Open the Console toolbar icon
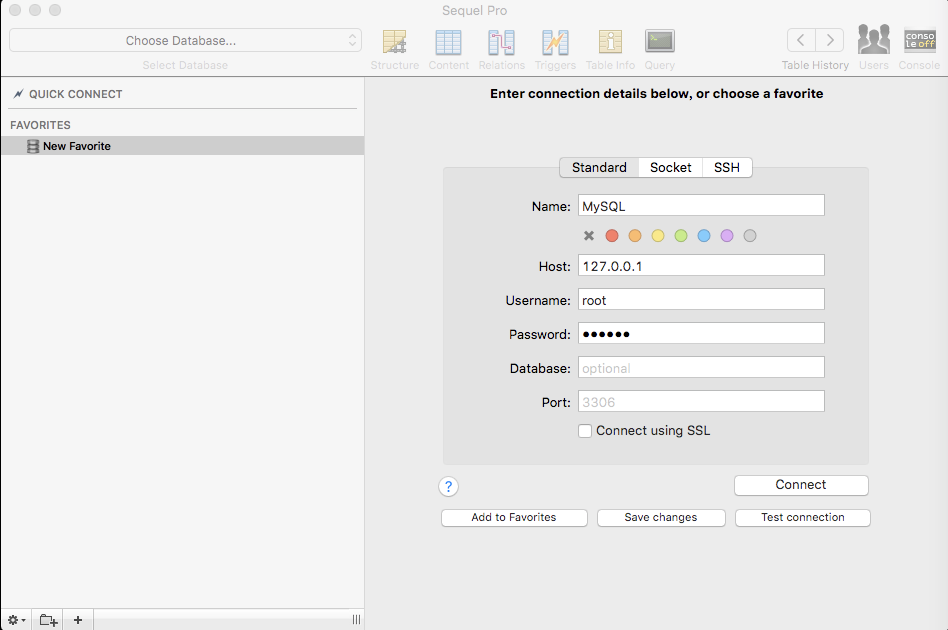This screenshot has width=948, height=630. [919, 42]
